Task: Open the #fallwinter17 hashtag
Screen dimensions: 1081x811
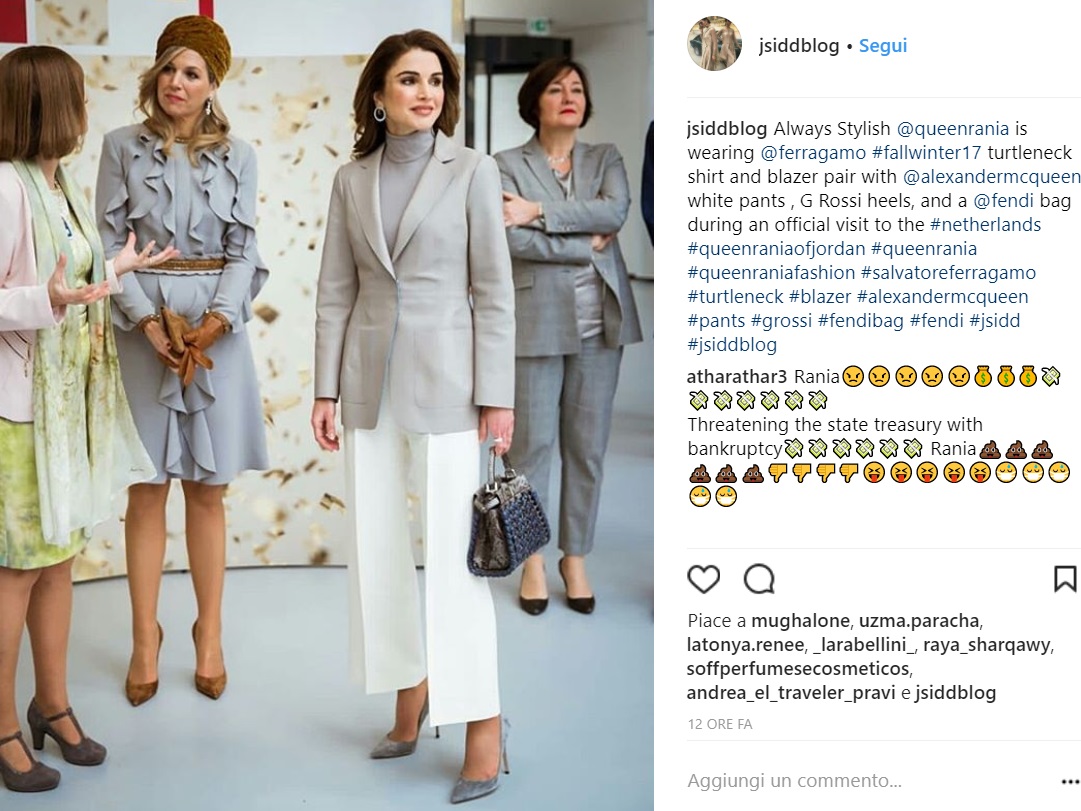Action: pos(927,152)
